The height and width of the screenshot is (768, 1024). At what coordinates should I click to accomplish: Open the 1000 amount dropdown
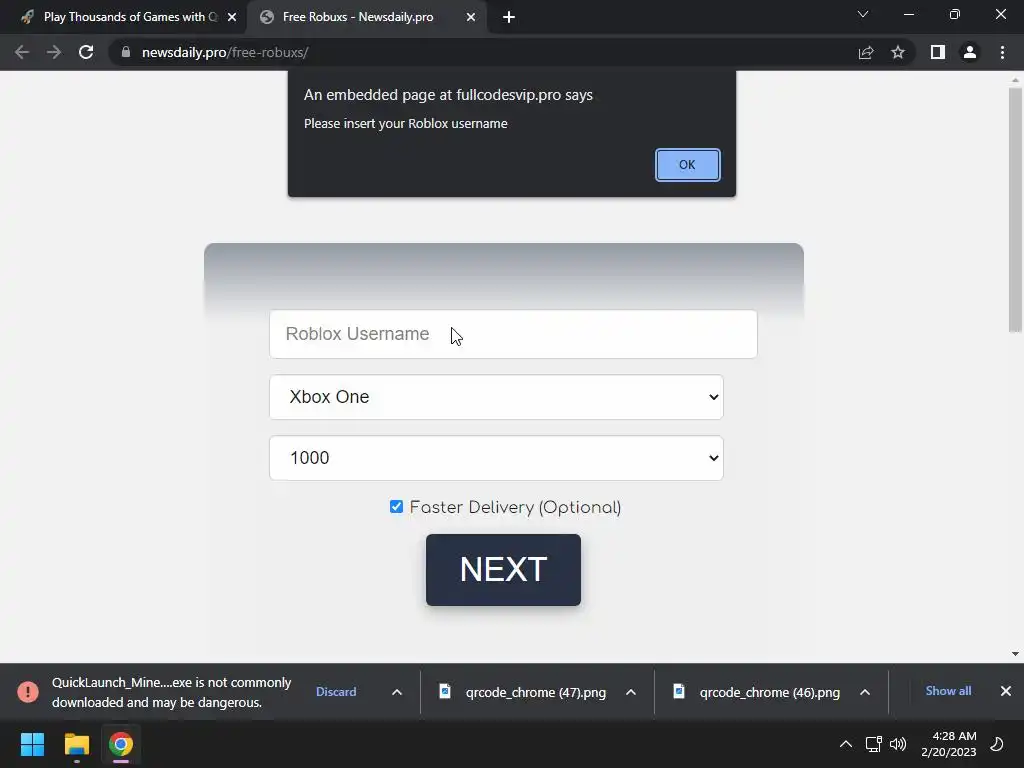(x=496, y=458)
